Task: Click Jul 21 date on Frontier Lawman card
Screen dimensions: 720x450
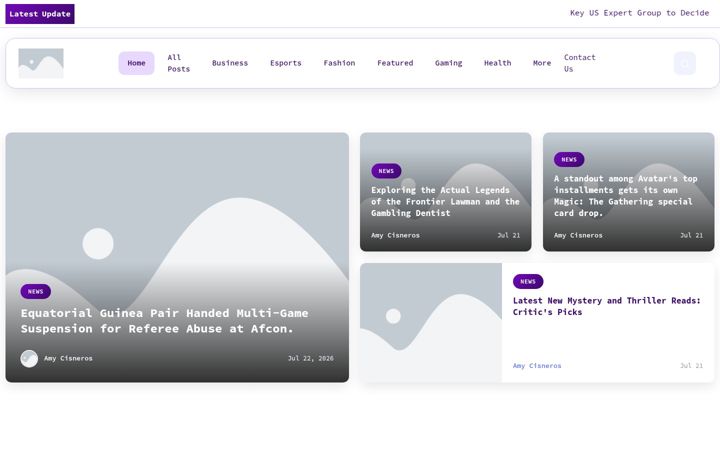Action: click(508, 235)
